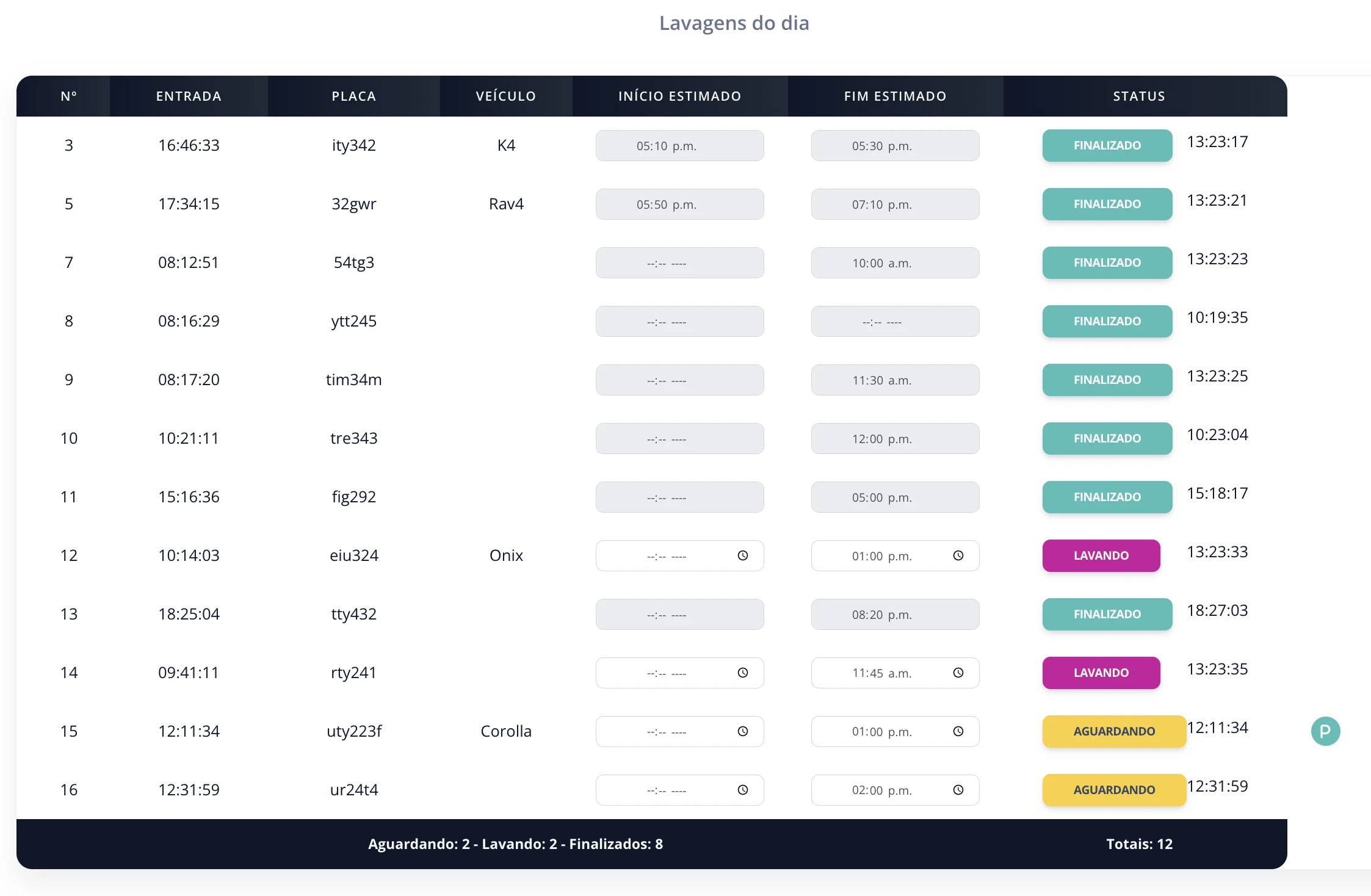The image size is (1371, 896).
Task: Open clock picker for ur24t4 início estimado
Action: pyautogui.click(x=742, y=790)
